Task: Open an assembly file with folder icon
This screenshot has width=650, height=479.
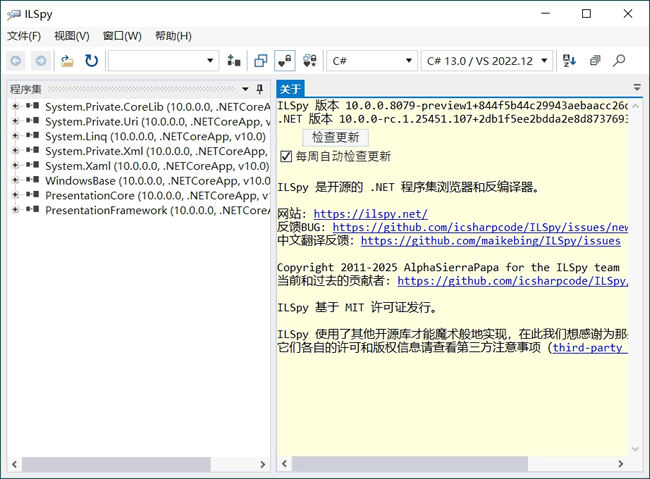Action: pyautogui.click(x=67, y=61)
